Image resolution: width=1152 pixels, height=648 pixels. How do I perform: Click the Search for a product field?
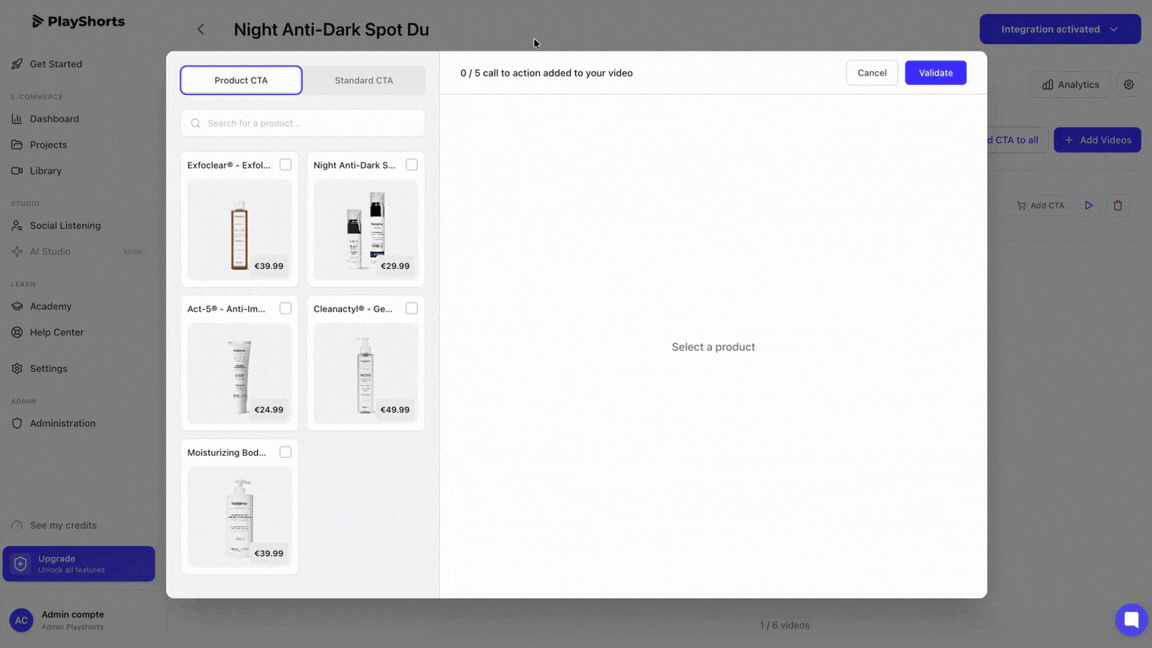click(303, 123)
